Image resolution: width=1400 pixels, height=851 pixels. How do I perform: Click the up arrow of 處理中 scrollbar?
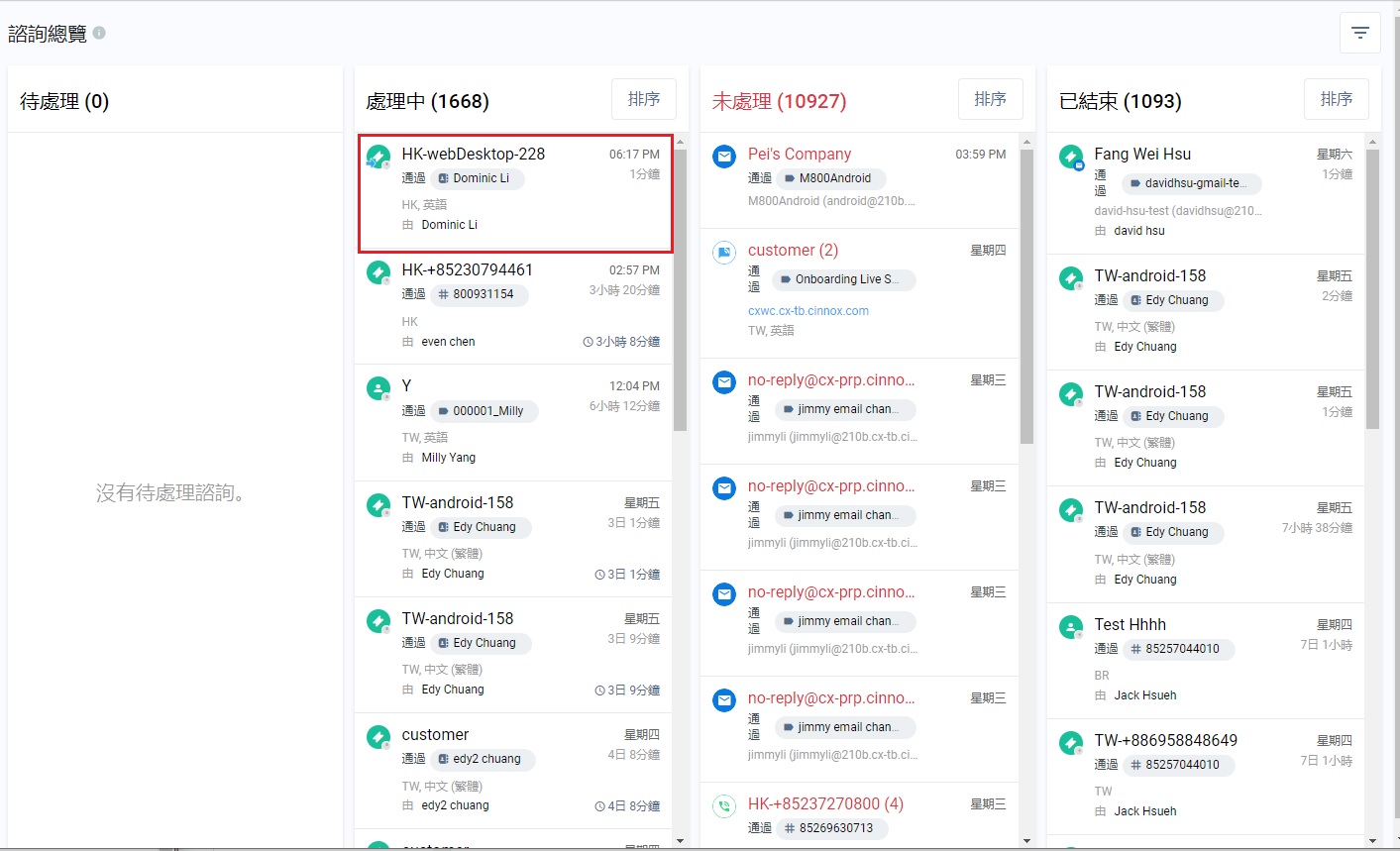[x=681, y=141]
